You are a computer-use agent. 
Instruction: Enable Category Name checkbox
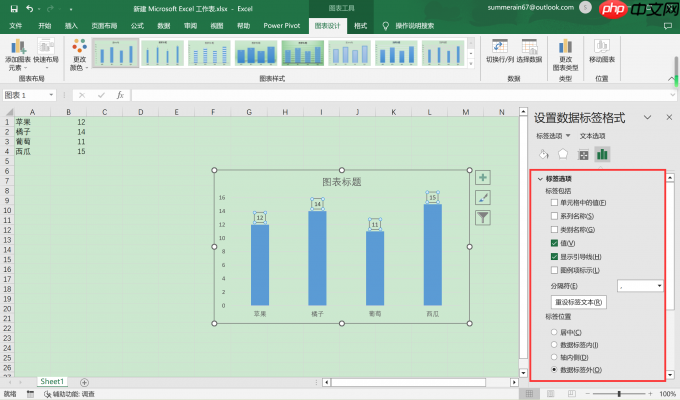click(x=554, y=230)
